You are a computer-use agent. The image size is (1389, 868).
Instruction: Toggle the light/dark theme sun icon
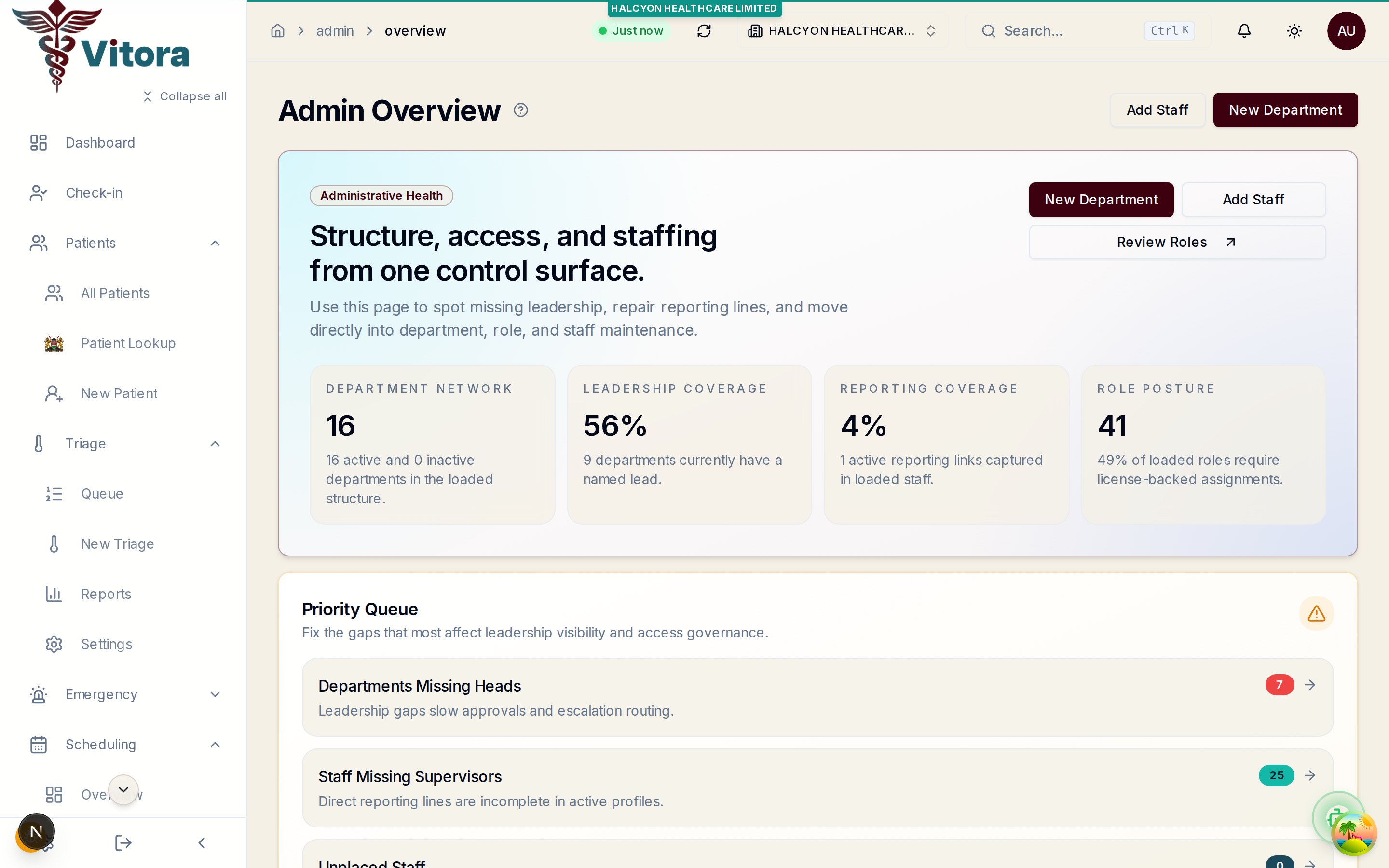[x=1294, y=31]
